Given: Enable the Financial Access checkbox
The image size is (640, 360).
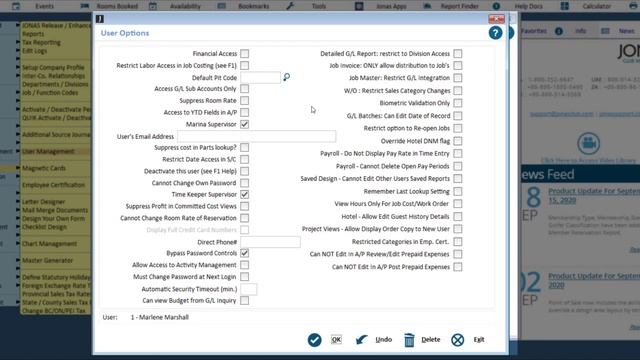Looking at the screenshot, I should tap(244, 53).
